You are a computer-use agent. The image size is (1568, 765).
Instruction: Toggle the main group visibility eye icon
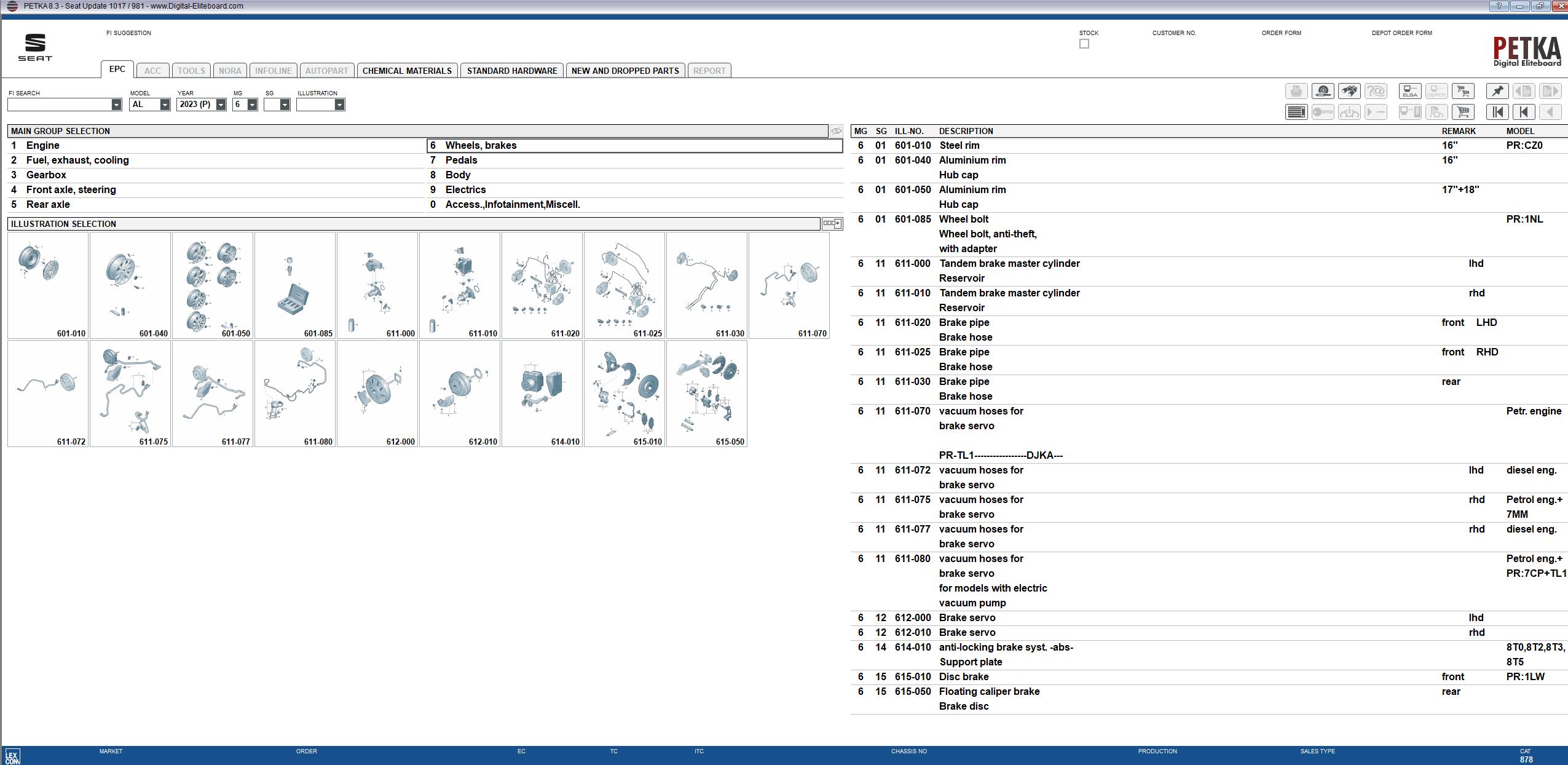pyautogui.click(x=836, y=131)
